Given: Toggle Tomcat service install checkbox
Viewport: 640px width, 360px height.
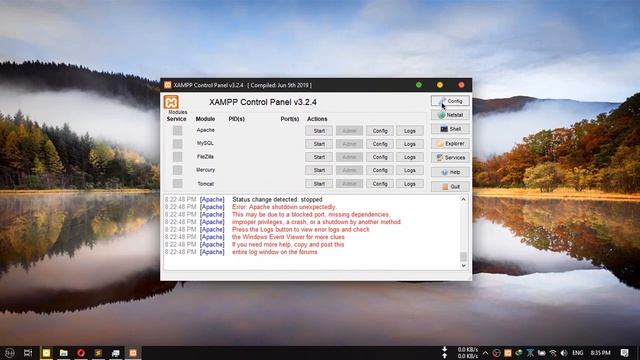Looking at the screenshot, I should 177,183.
